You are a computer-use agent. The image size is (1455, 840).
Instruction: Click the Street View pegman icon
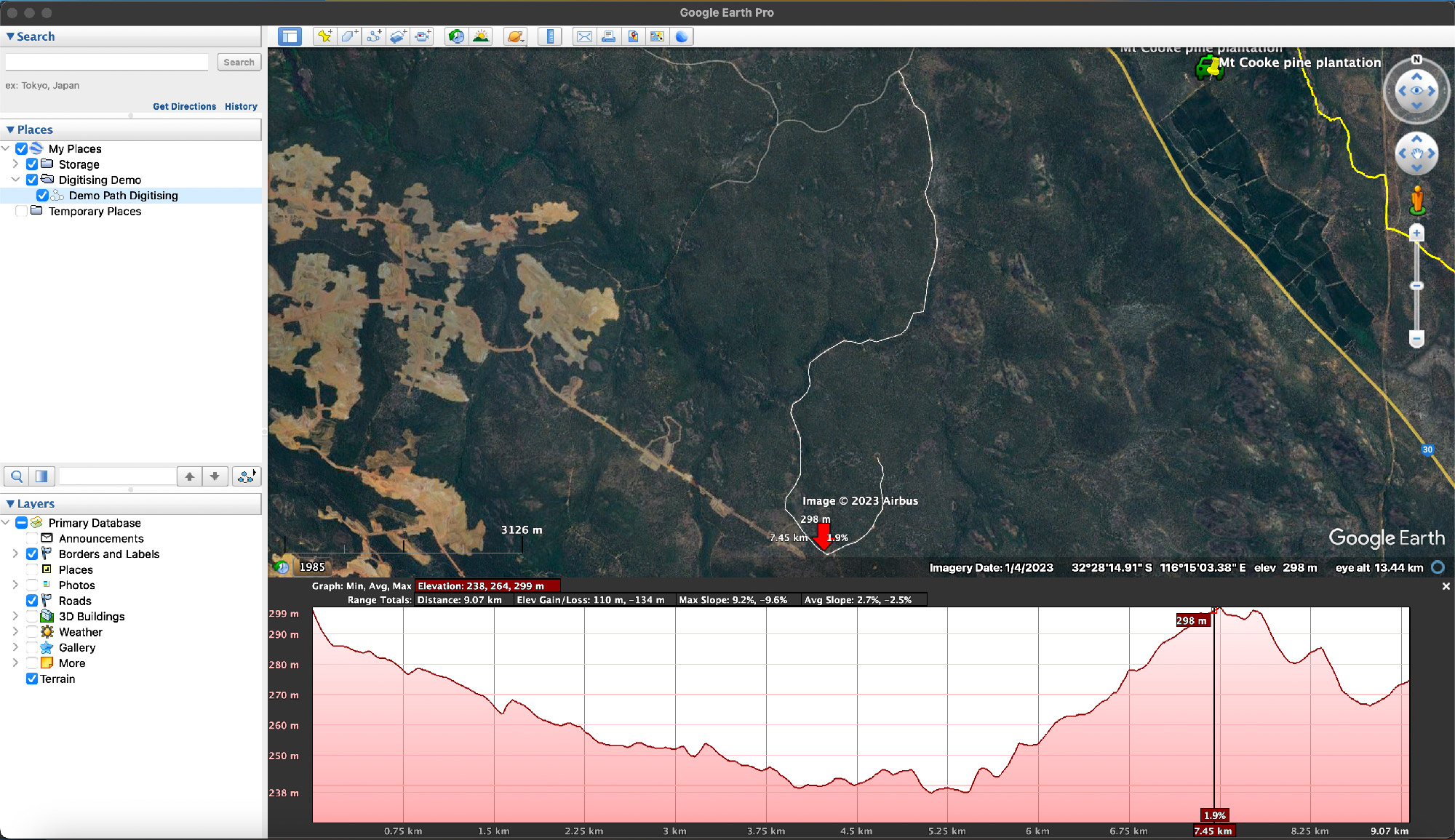1417,201
